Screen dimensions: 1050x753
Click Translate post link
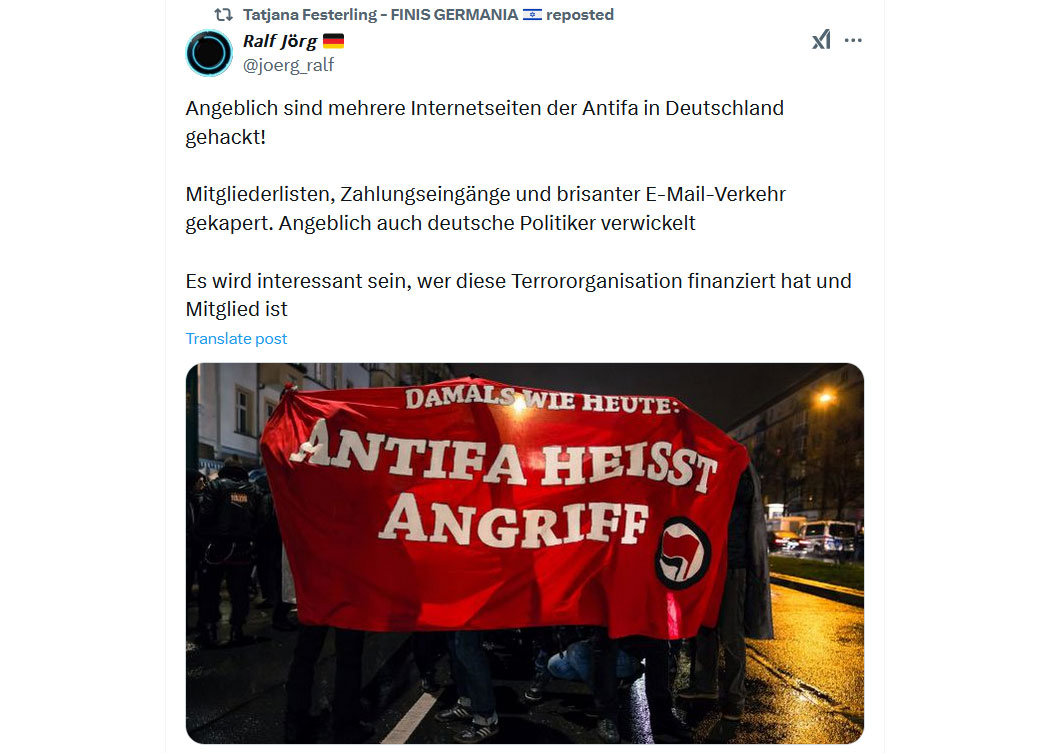[x=236, y=338]
